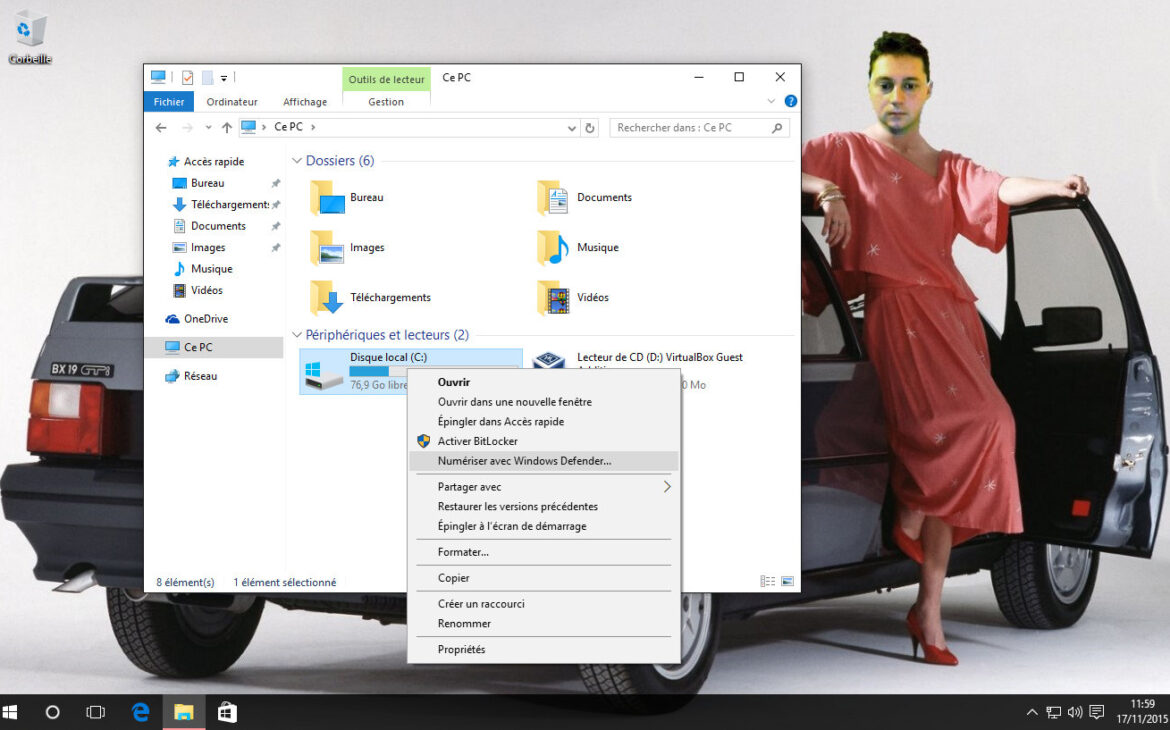Click the refresh button beside address bar
Viewport: 1170px width, 730px height.
(590, 128)
